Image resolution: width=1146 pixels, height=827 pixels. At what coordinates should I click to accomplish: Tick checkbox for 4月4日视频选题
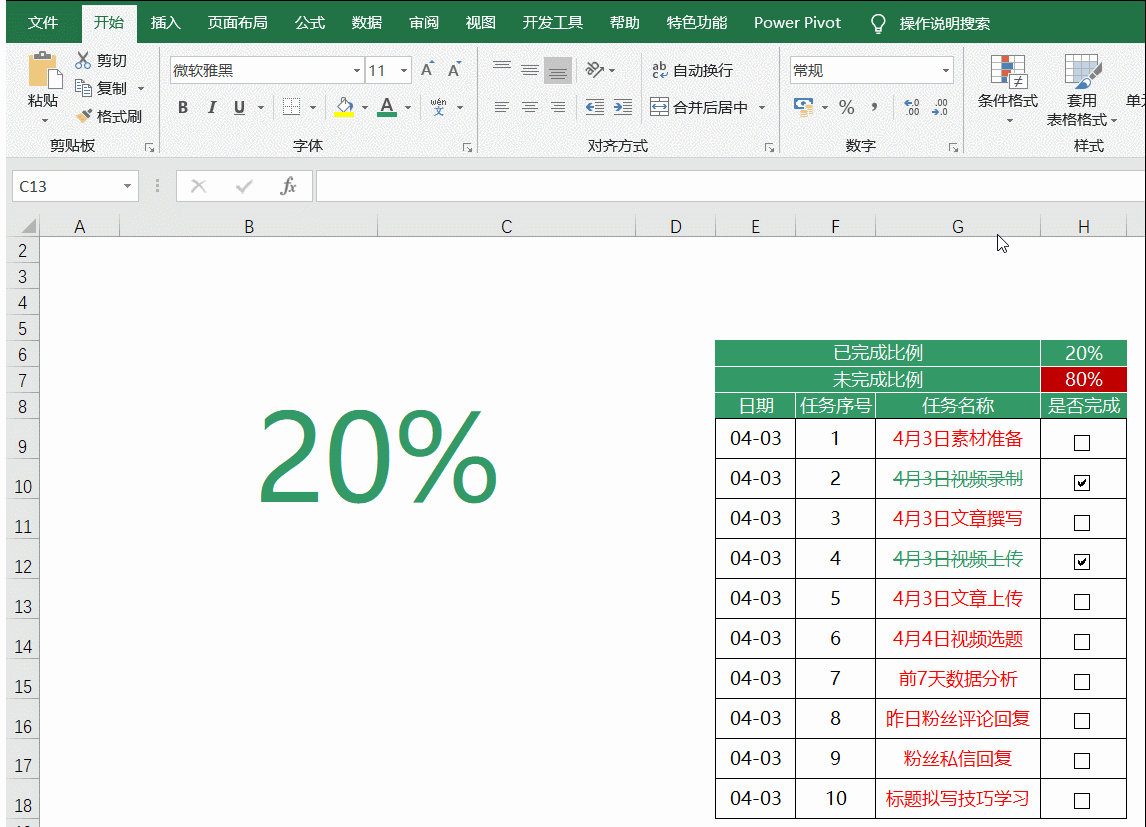point(1082,641)
